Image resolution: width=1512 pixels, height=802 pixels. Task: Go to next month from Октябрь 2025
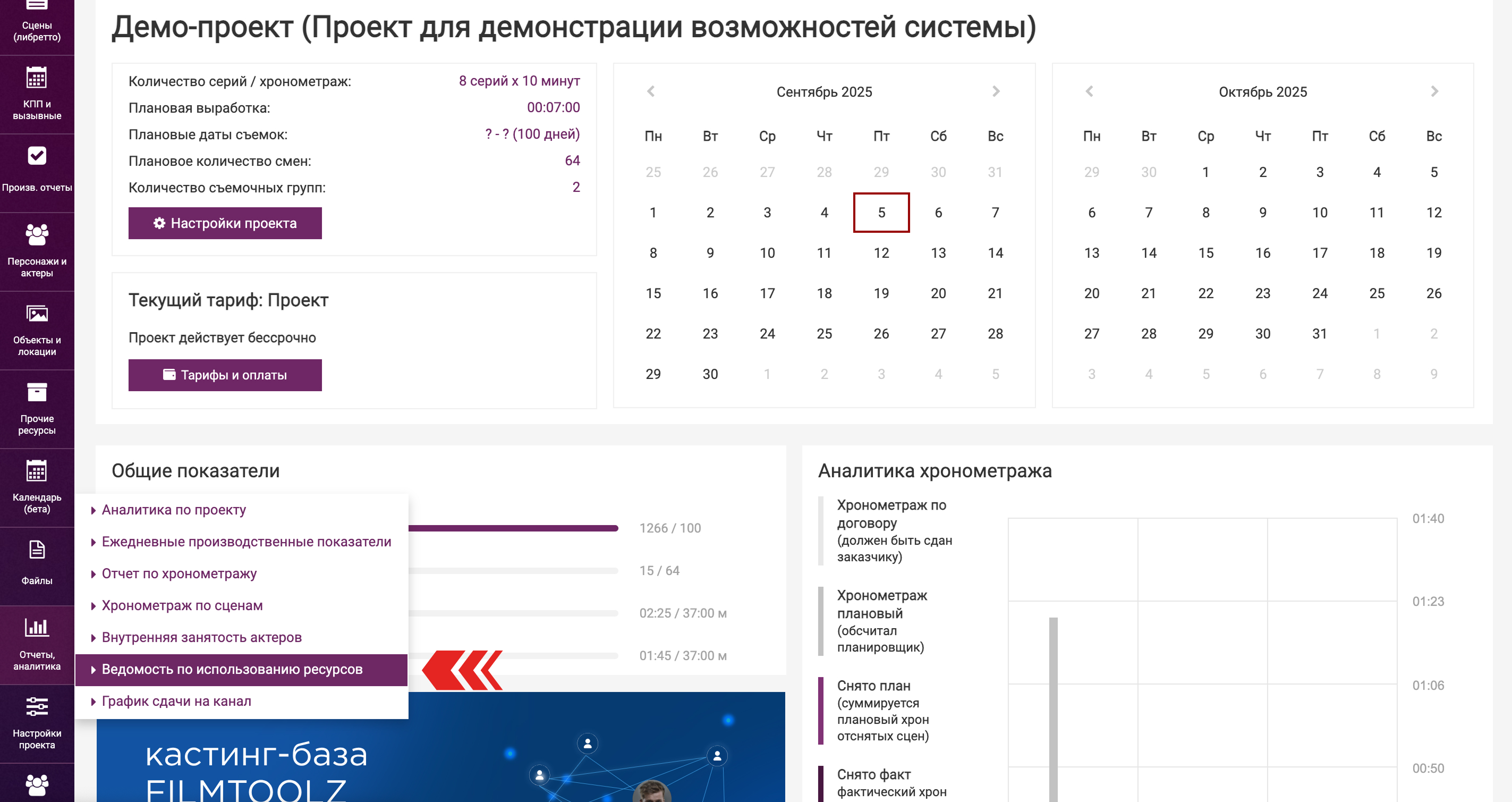[1434, 91]
